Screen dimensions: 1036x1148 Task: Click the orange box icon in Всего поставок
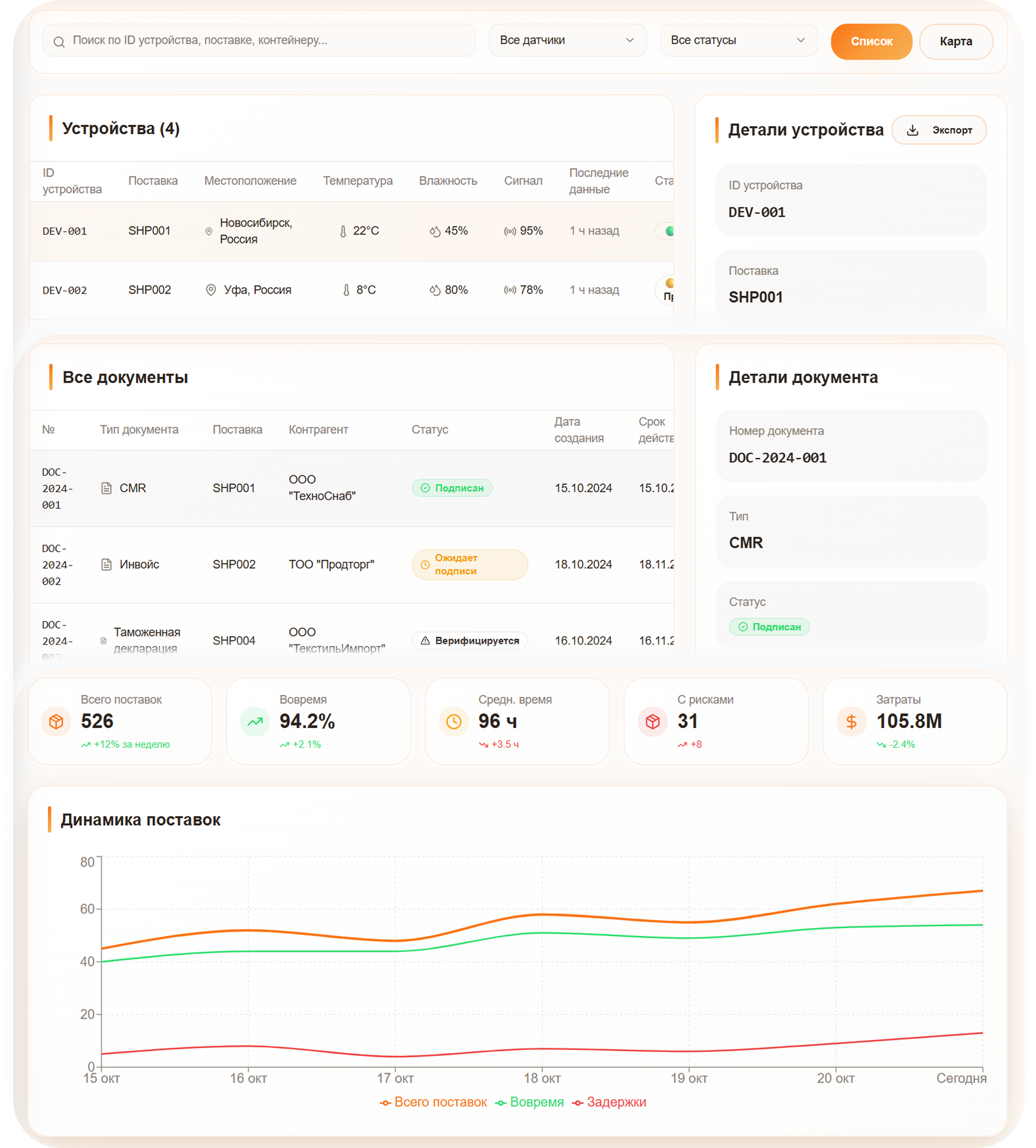[56, 722]
